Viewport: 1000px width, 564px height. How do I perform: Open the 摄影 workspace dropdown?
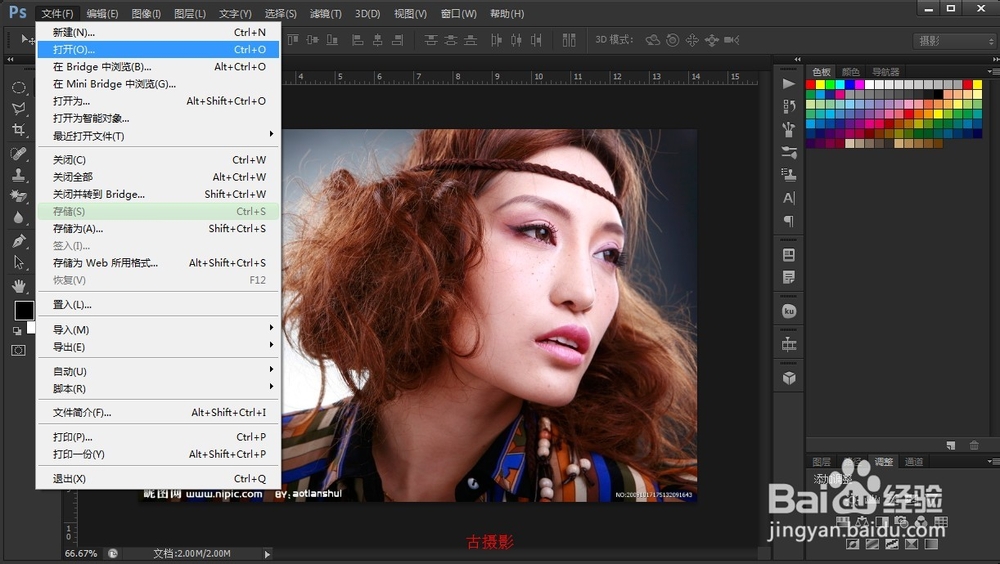click(x=954, y=41)
